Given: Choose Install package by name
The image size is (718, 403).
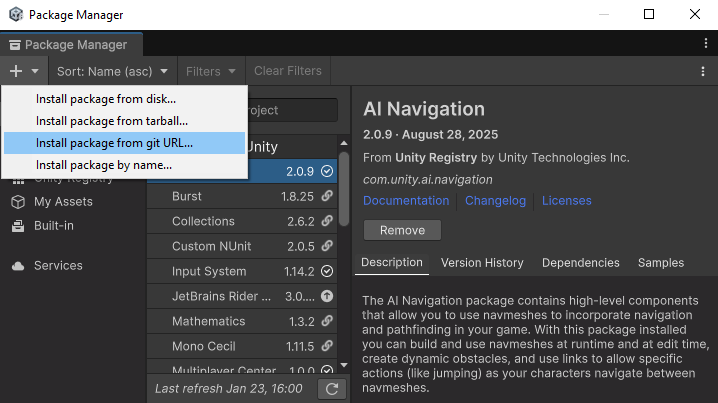Looking at the screenshot, I should point(104,165).
